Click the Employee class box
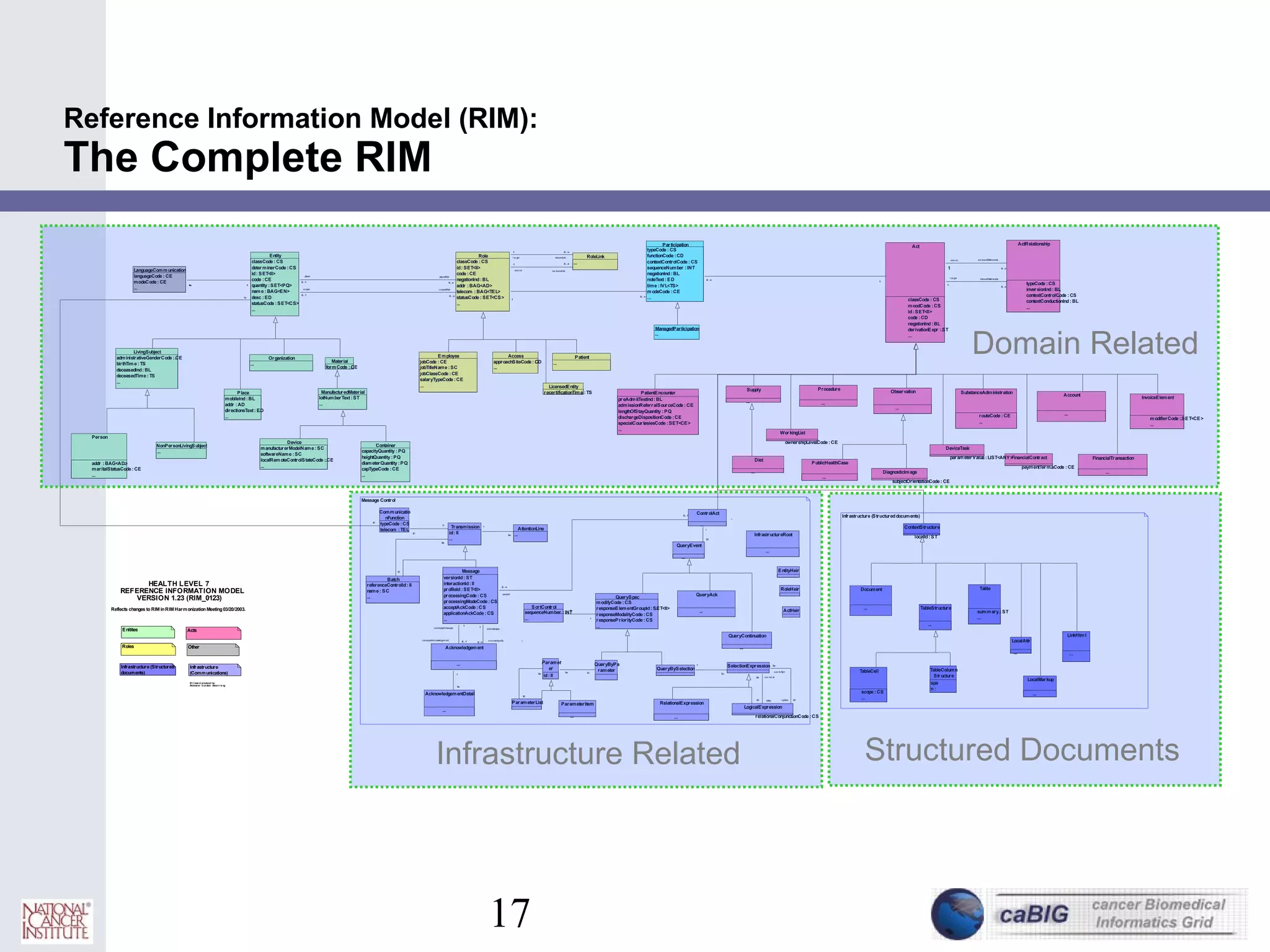This screenshot has width=1270, height=952. click(448, 372)
